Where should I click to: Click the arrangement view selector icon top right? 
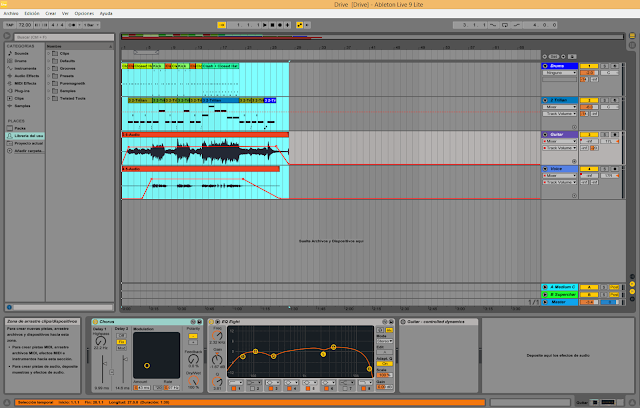point(632,36)
